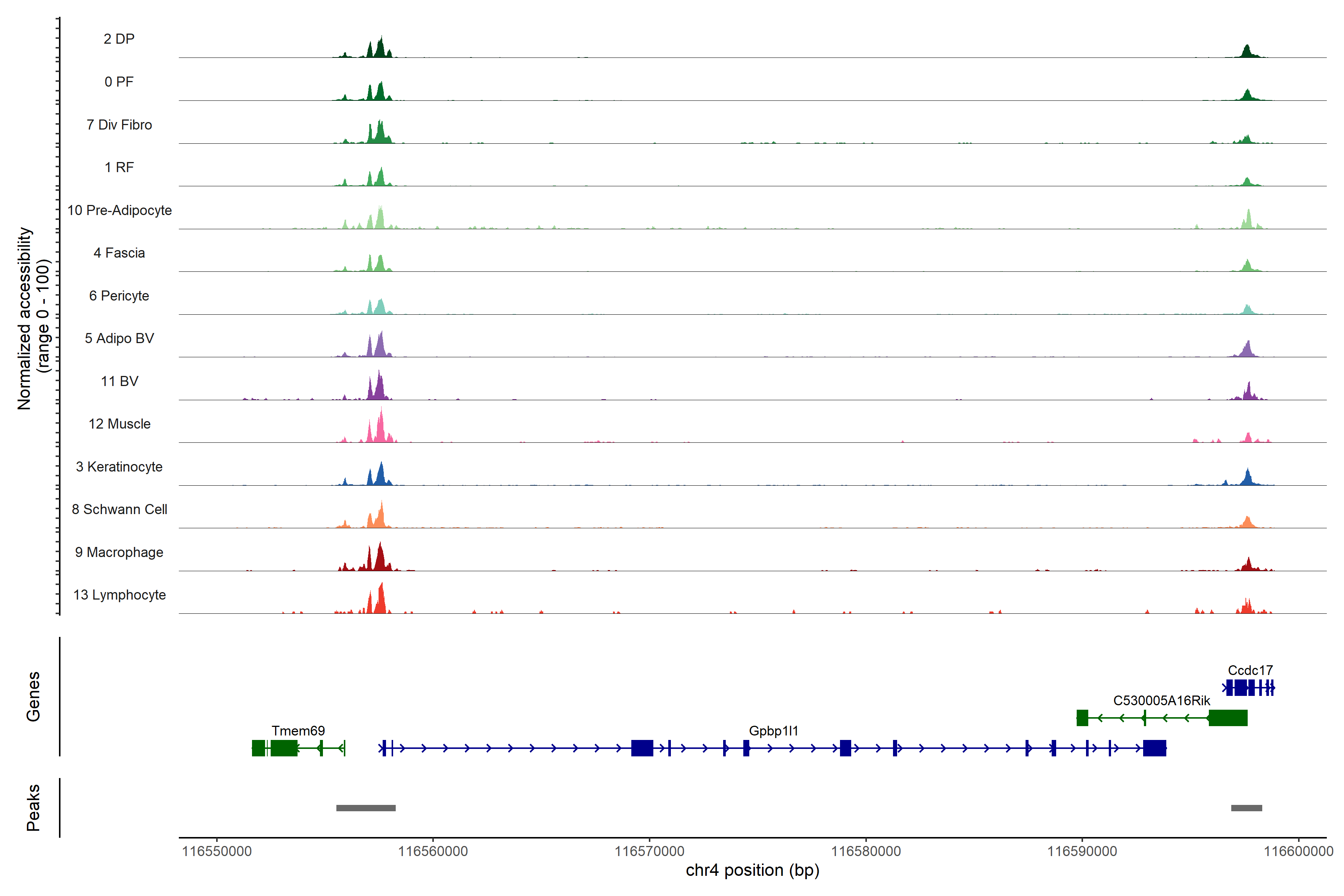Click the chr4 position axis title
This screenshot has height=896, width=1344.
coord(752,870)
